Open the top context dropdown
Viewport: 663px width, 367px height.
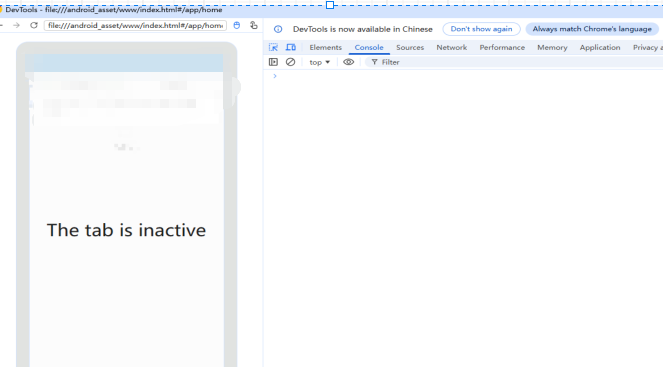coord(319,62)
